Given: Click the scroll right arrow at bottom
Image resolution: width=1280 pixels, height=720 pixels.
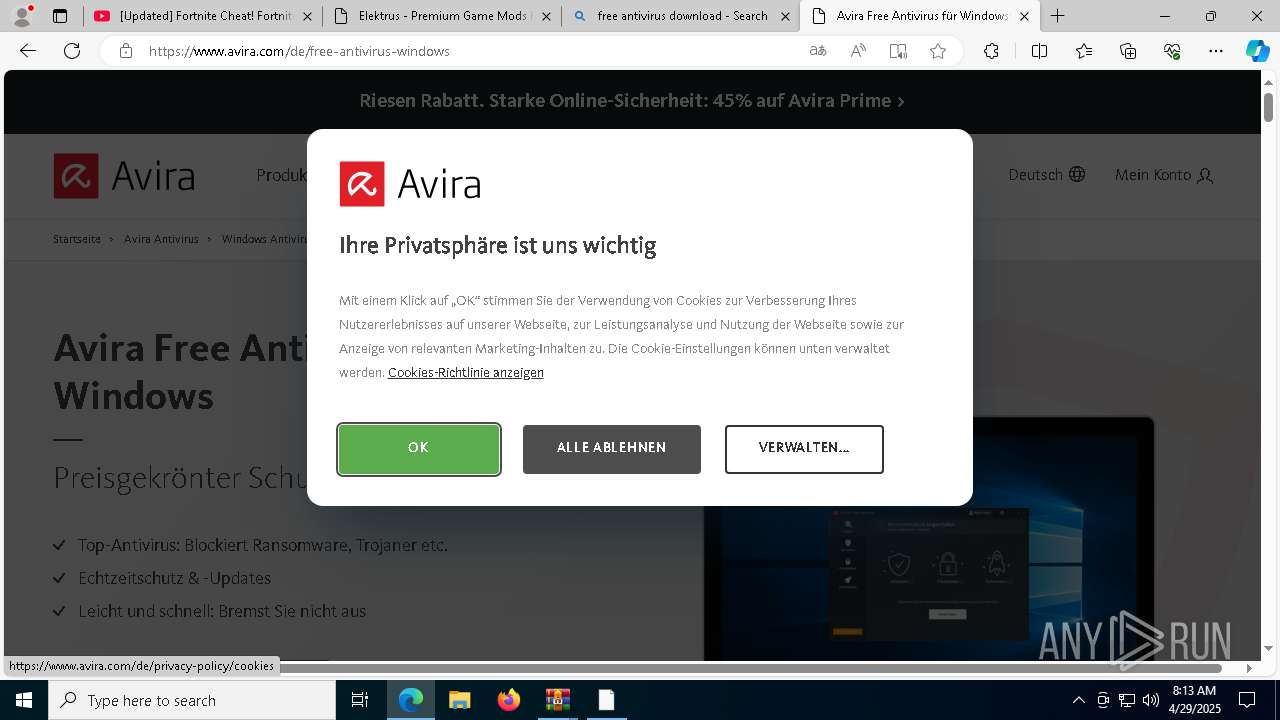Looking at the screenshot, I should 1249,668.
